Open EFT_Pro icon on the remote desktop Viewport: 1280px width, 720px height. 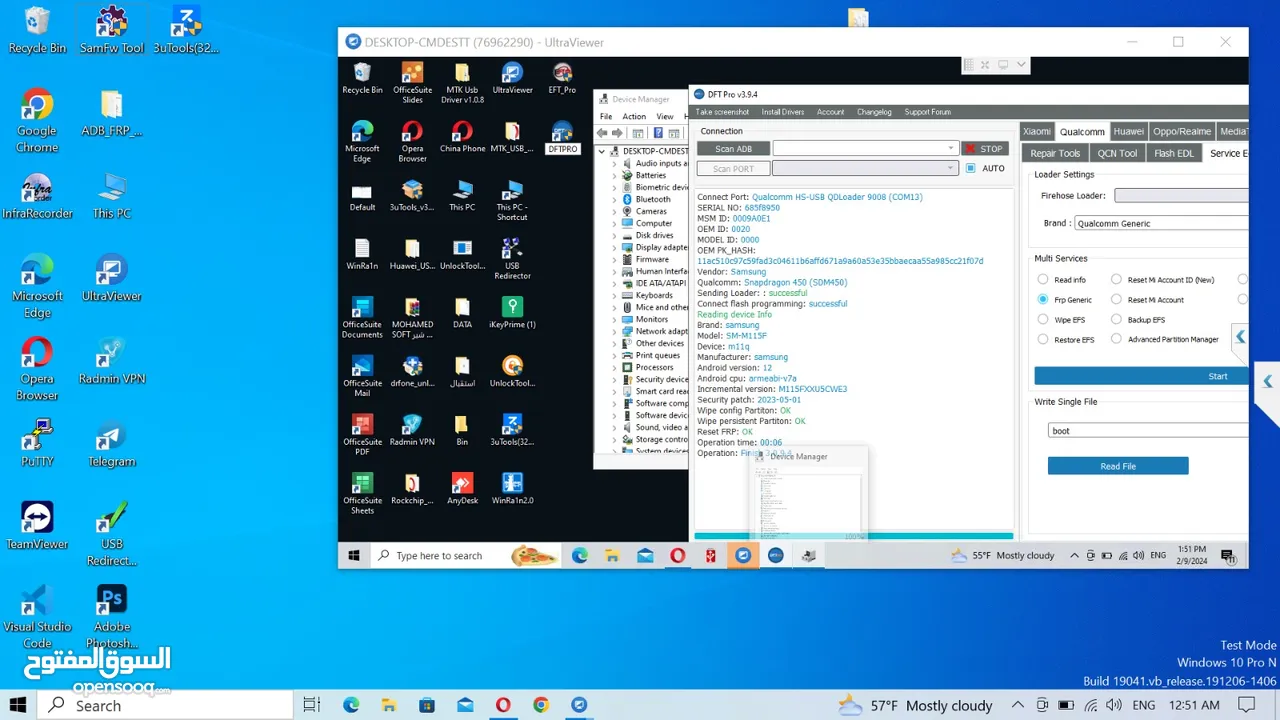pos(562,78)
